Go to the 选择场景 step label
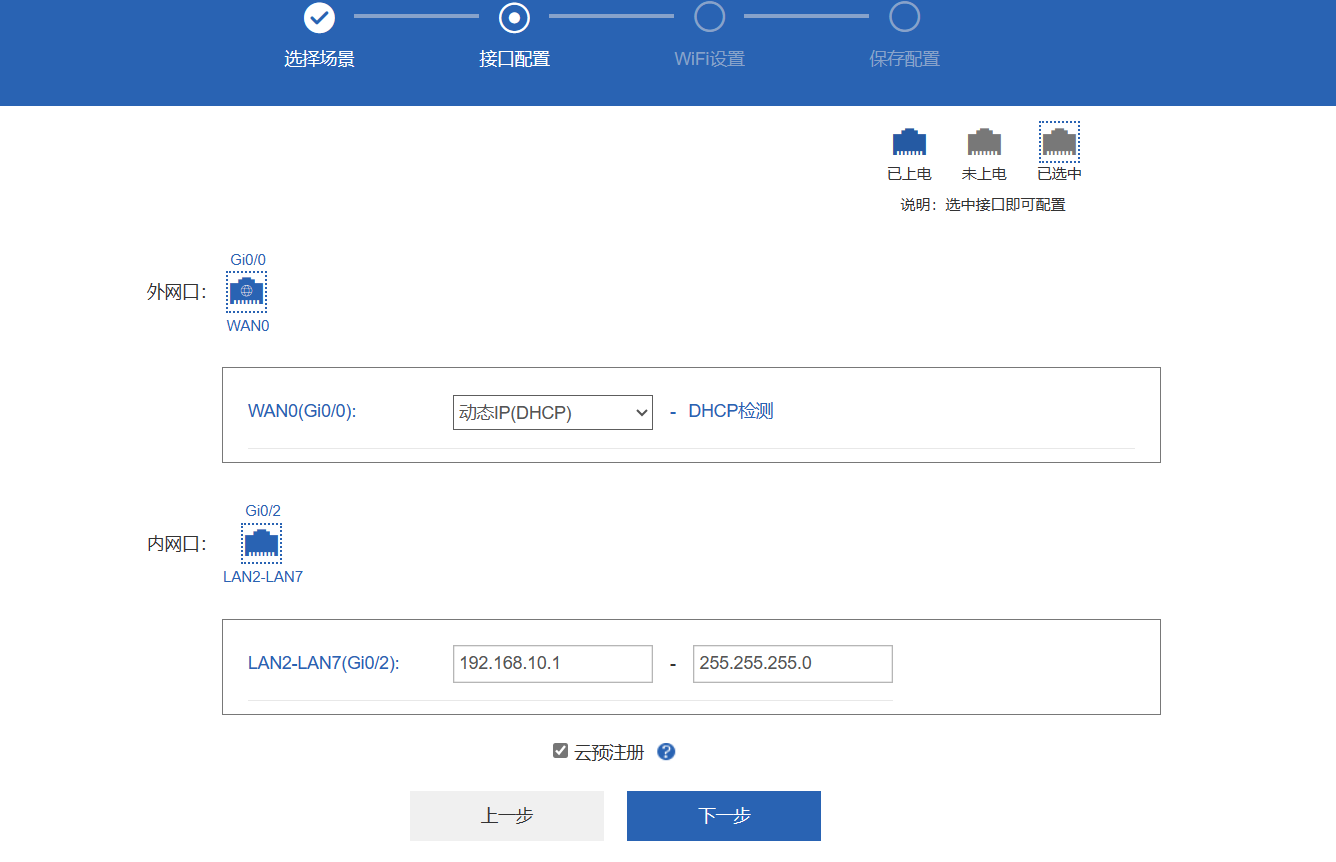1336x862 pixels. pos(319,59)
